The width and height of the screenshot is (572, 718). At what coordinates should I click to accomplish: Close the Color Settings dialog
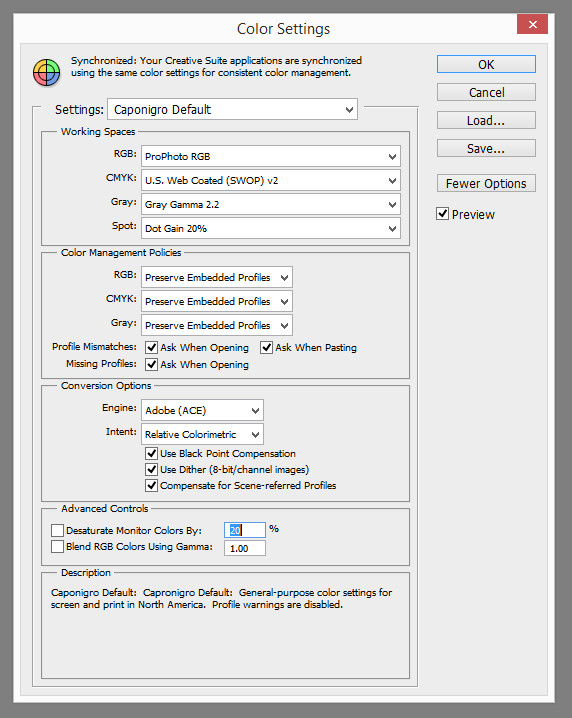[532, 24]
